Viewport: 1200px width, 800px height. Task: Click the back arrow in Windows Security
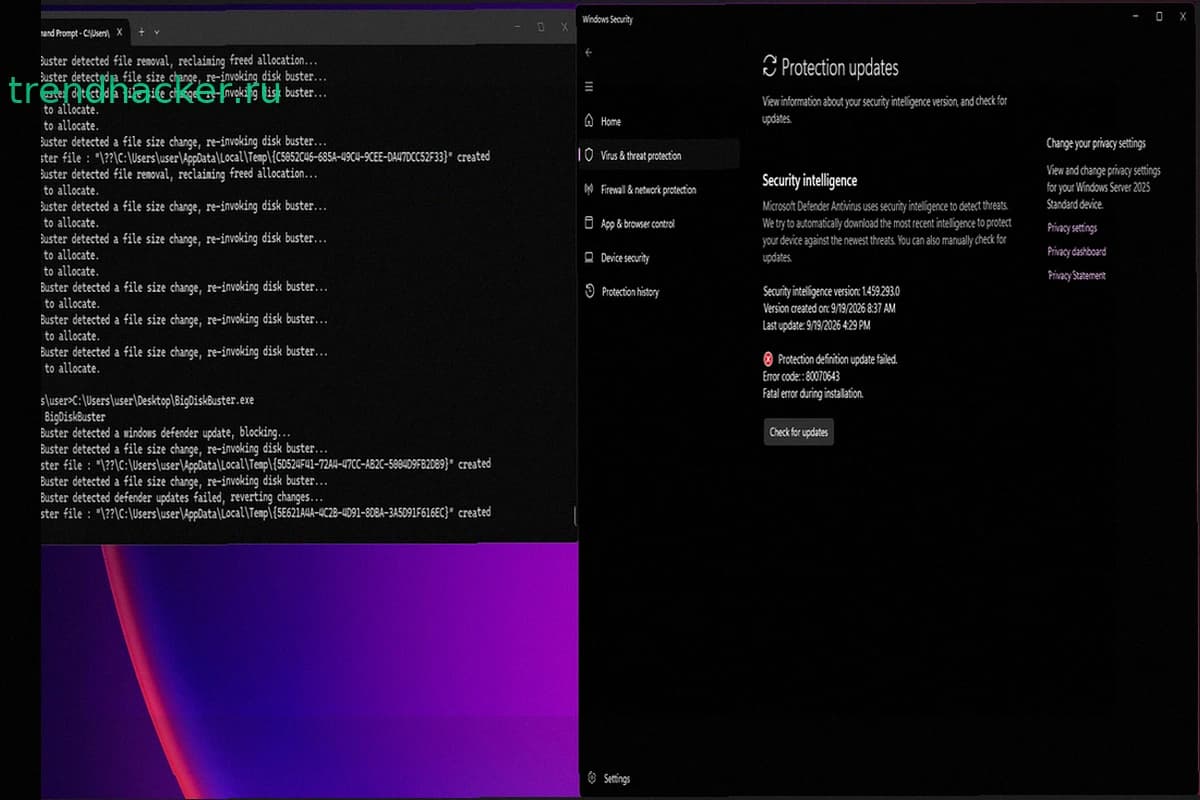point(589,52)
